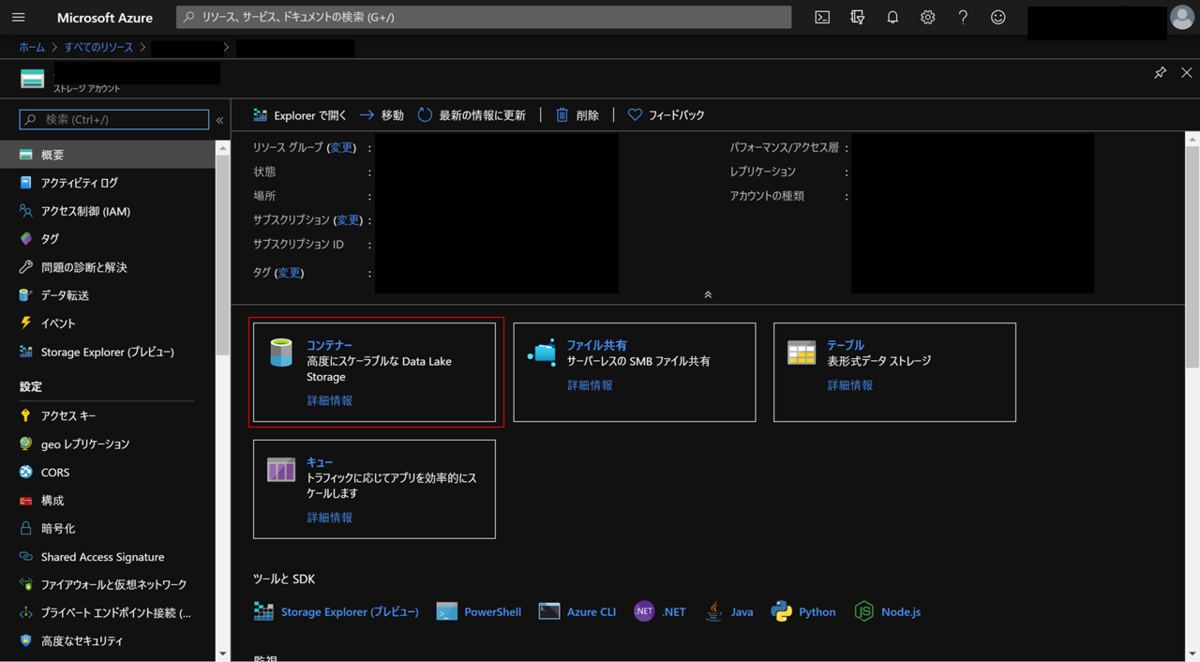This screenshot has height=662, width=1200.
Task: Click the Java SDK icon
Action: pyautogui.click(x=713, y=611)
